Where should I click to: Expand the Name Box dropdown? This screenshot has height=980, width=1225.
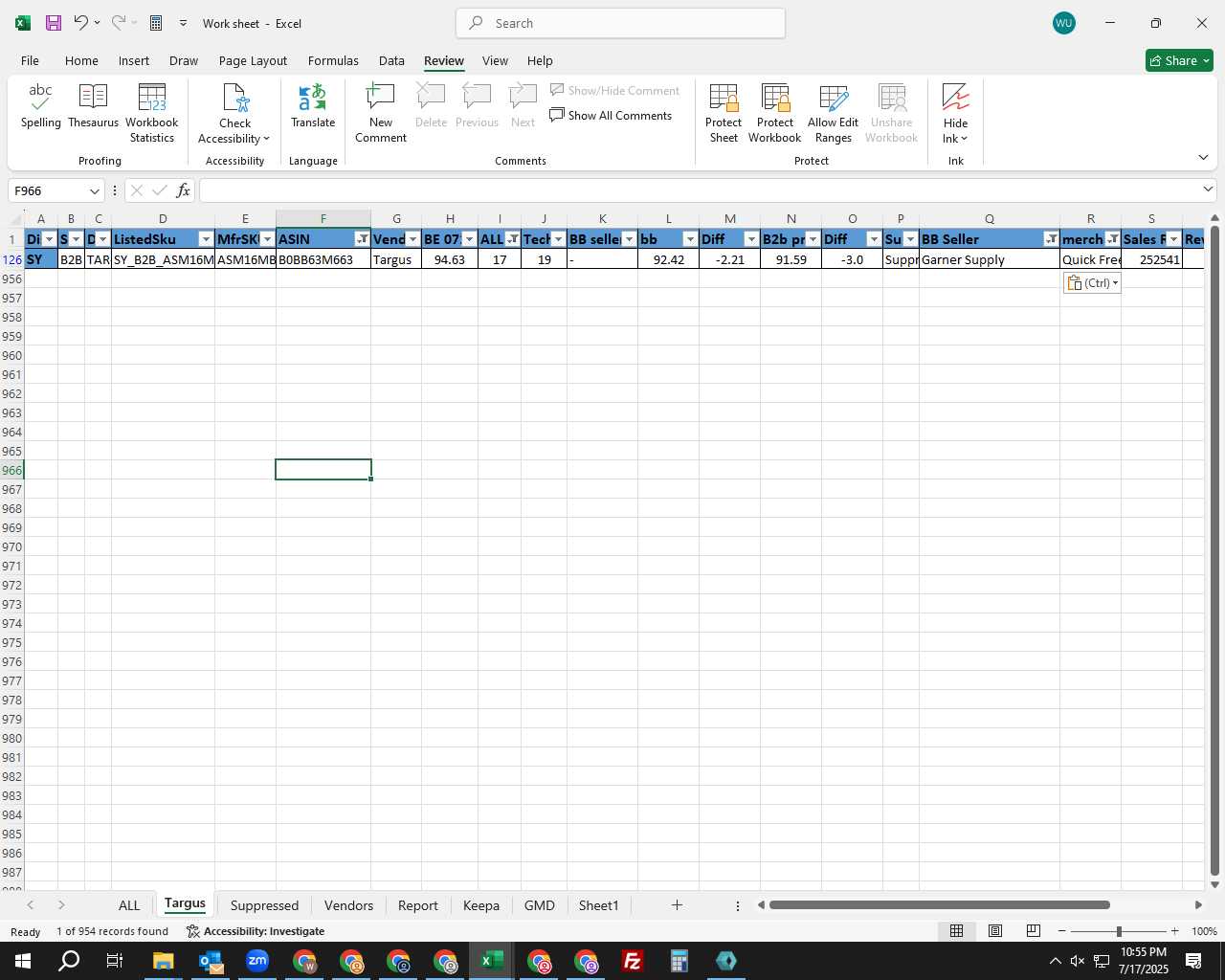click(x=94, y=190)
